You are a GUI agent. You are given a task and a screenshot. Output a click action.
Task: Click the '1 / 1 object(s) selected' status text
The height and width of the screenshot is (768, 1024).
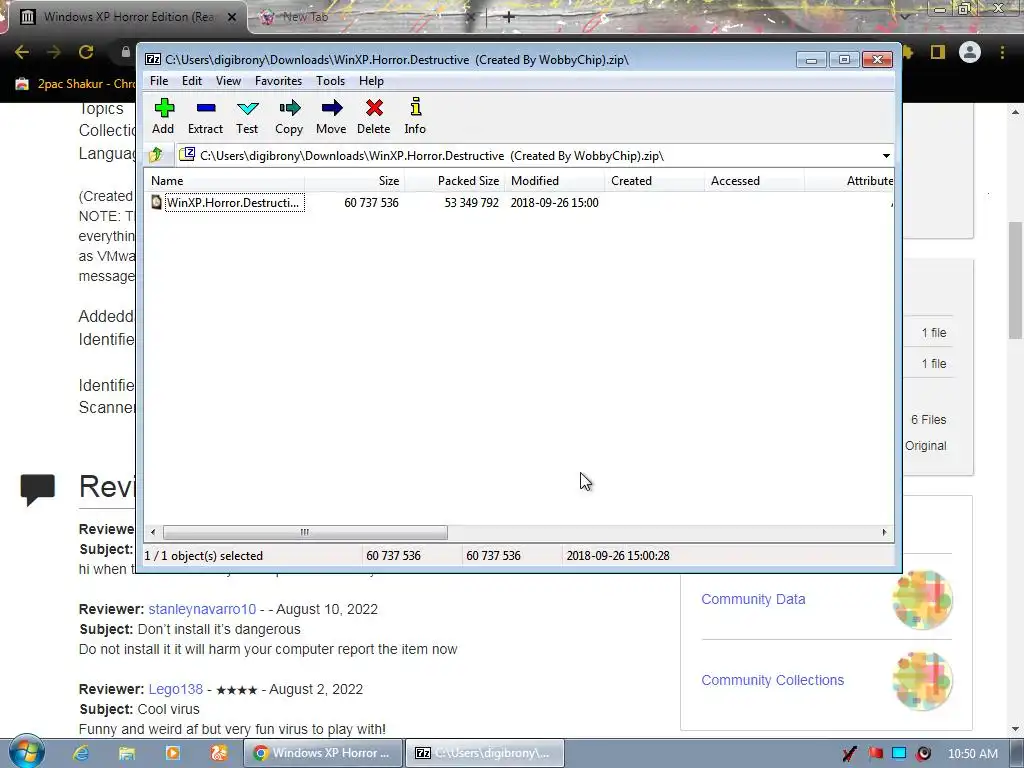pyautogui.click(x=203, y=556)
